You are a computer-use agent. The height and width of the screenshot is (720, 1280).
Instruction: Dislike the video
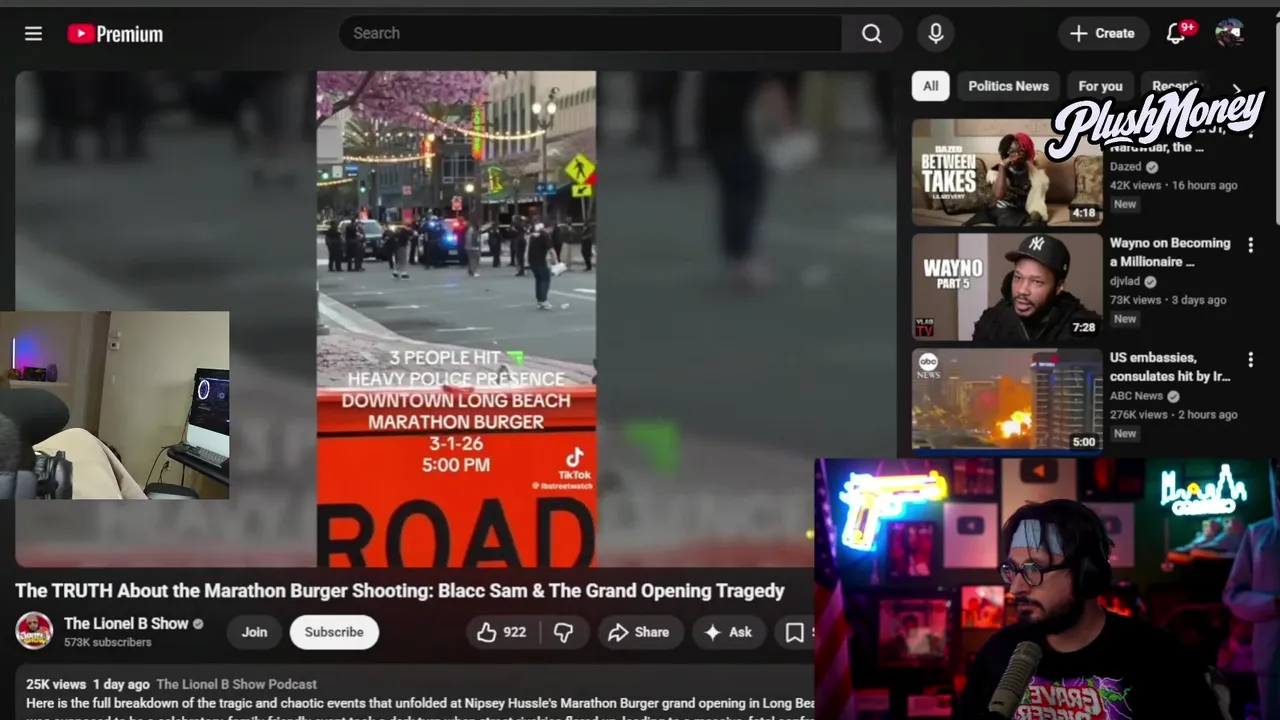(x=563, y=632)
